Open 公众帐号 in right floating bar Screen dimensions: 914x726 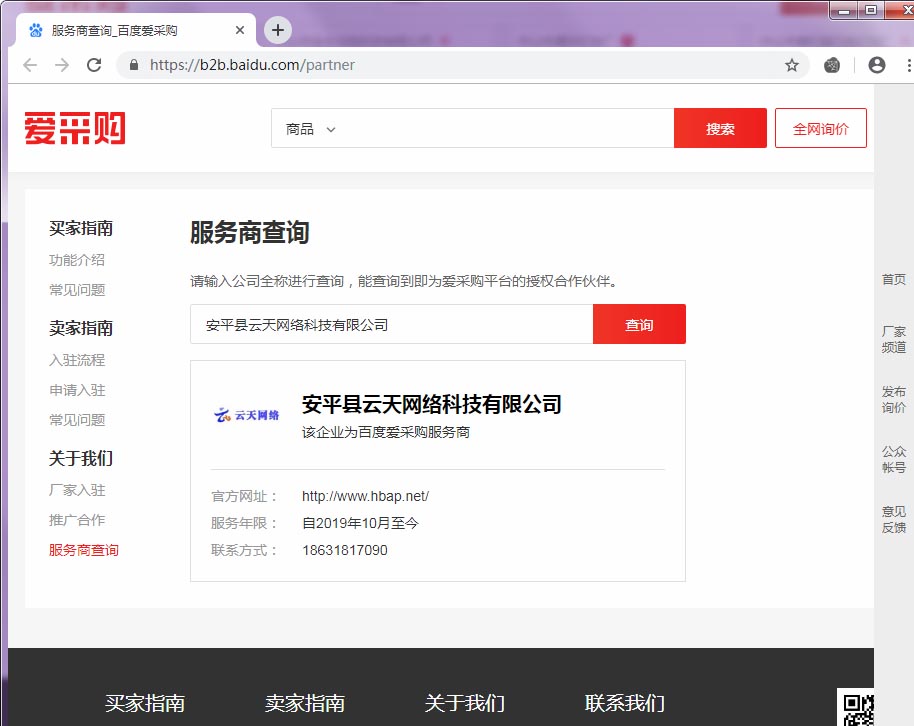[894, 460]
